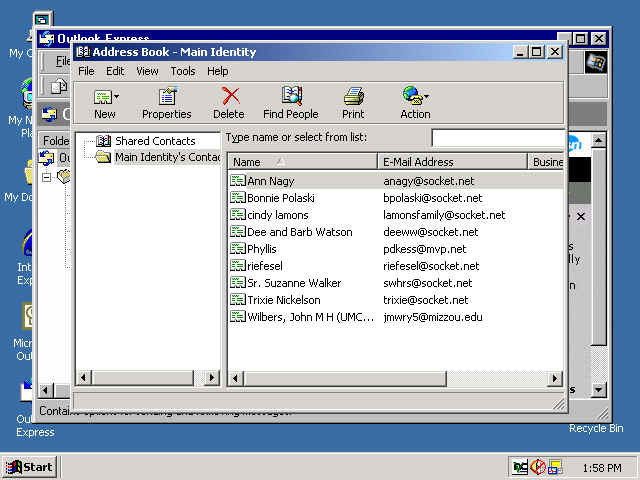Open the New button dropdown arrow
Viewport: 640px width, 480px height.
click(x=117, y=97)
